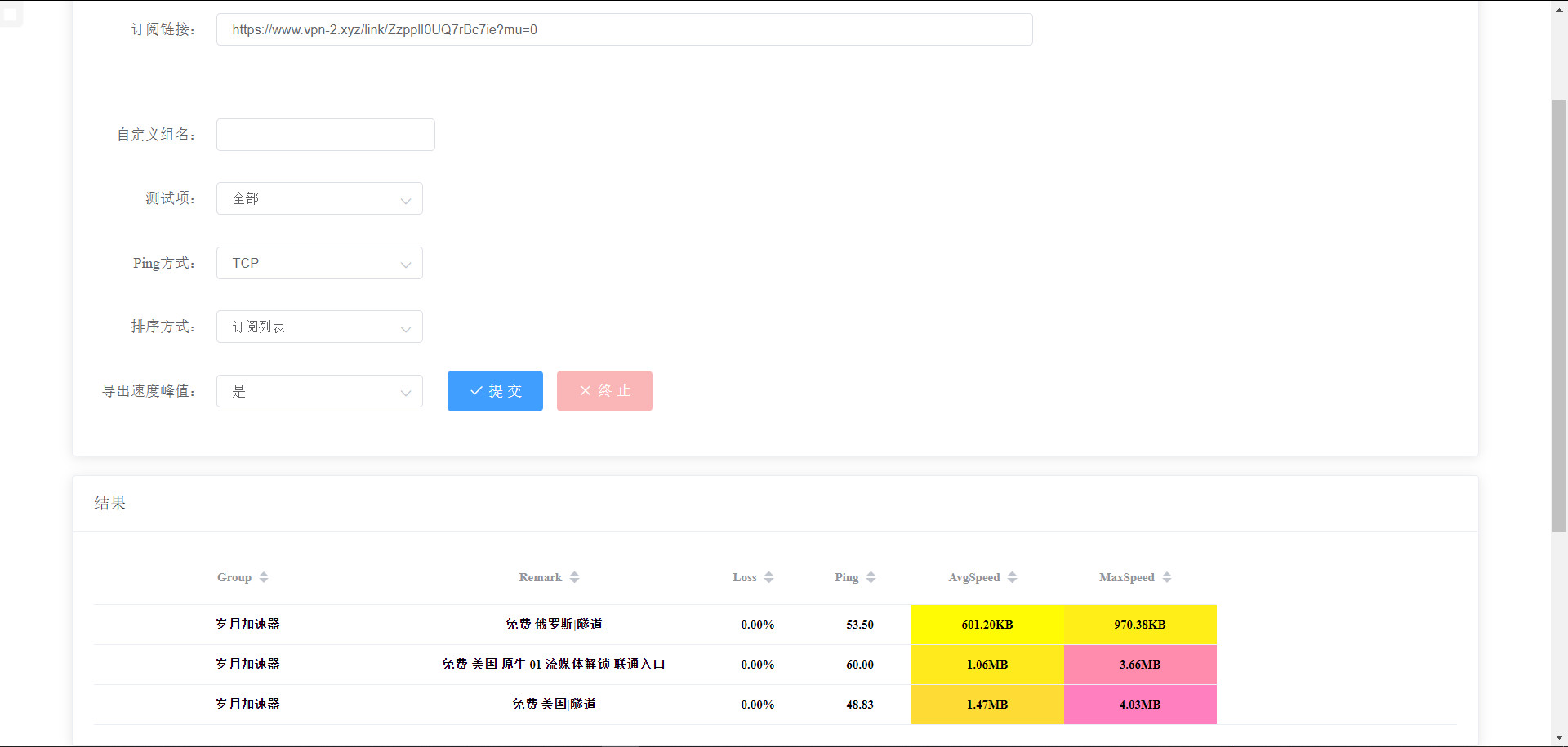Sort results by the Ping column

click(855, 577)
